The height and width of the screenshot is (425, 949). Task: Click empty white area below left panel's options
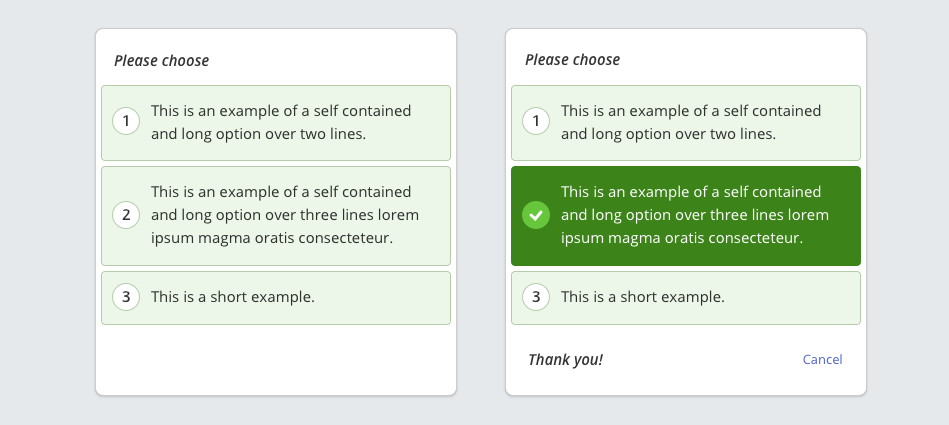[276, 358]
